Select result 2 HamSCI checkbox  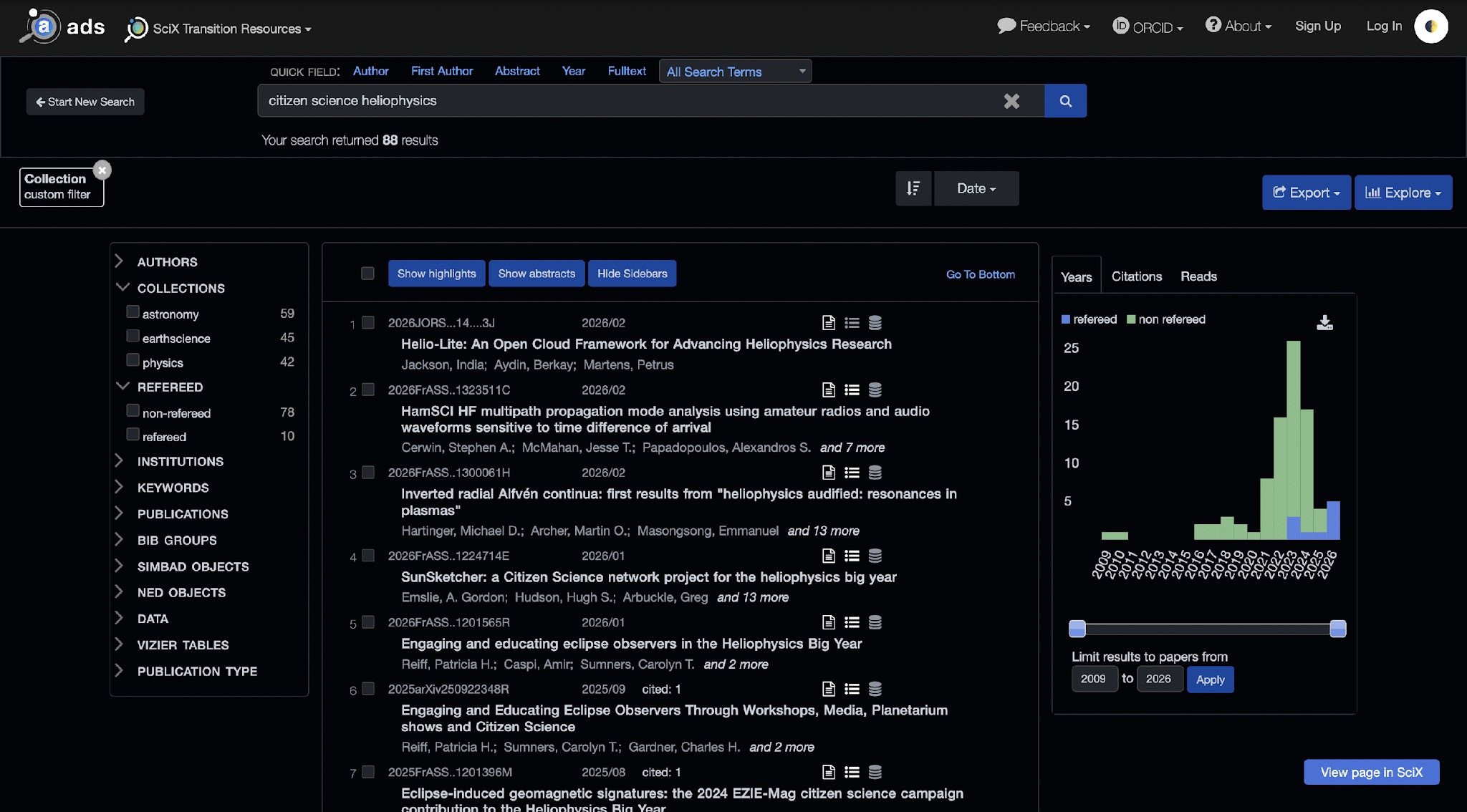pos(368,390)
